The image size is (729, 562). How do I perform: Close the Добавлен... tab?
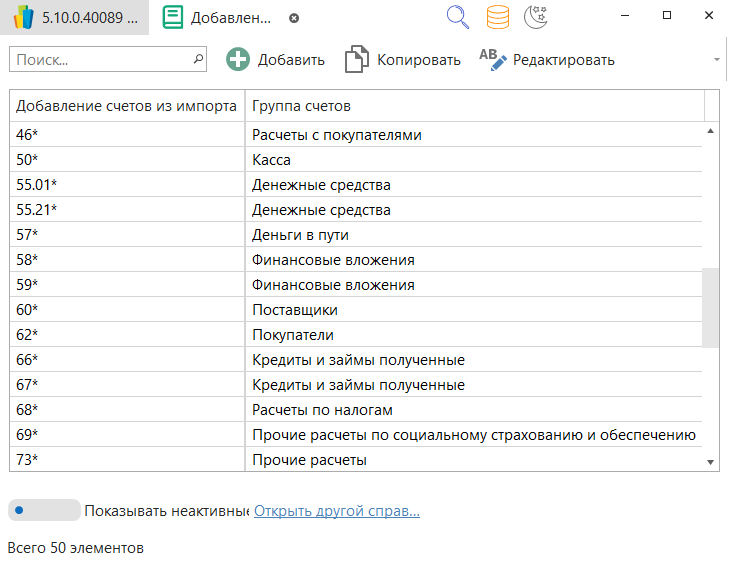(293, 18)
